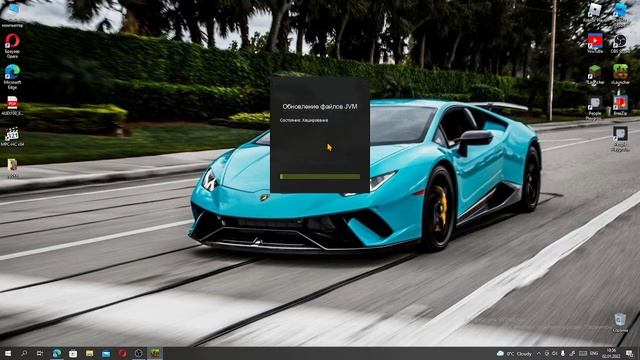Click the status hashing text in the dialog
The image size is (640, 360).
pos(304,120)
